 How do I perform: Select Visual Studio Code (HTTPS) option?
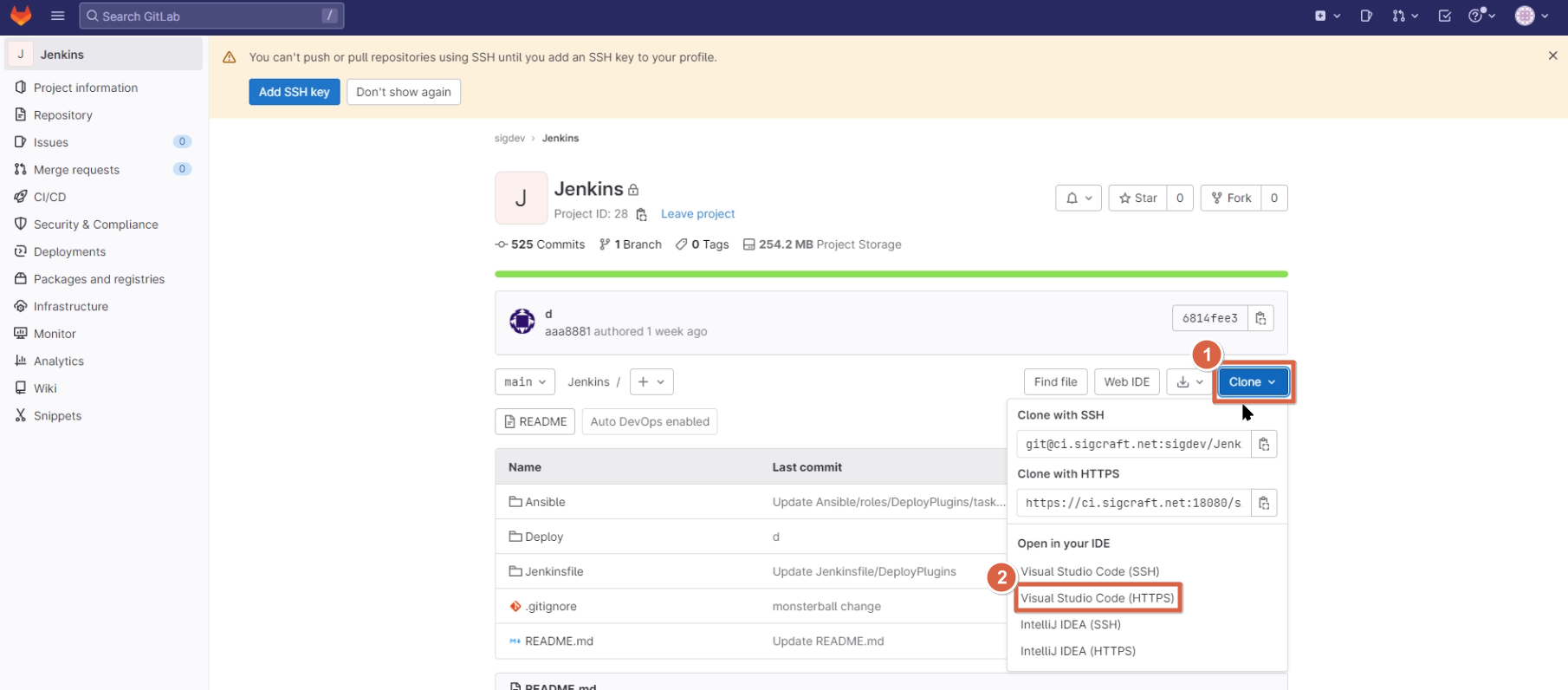1097,598
